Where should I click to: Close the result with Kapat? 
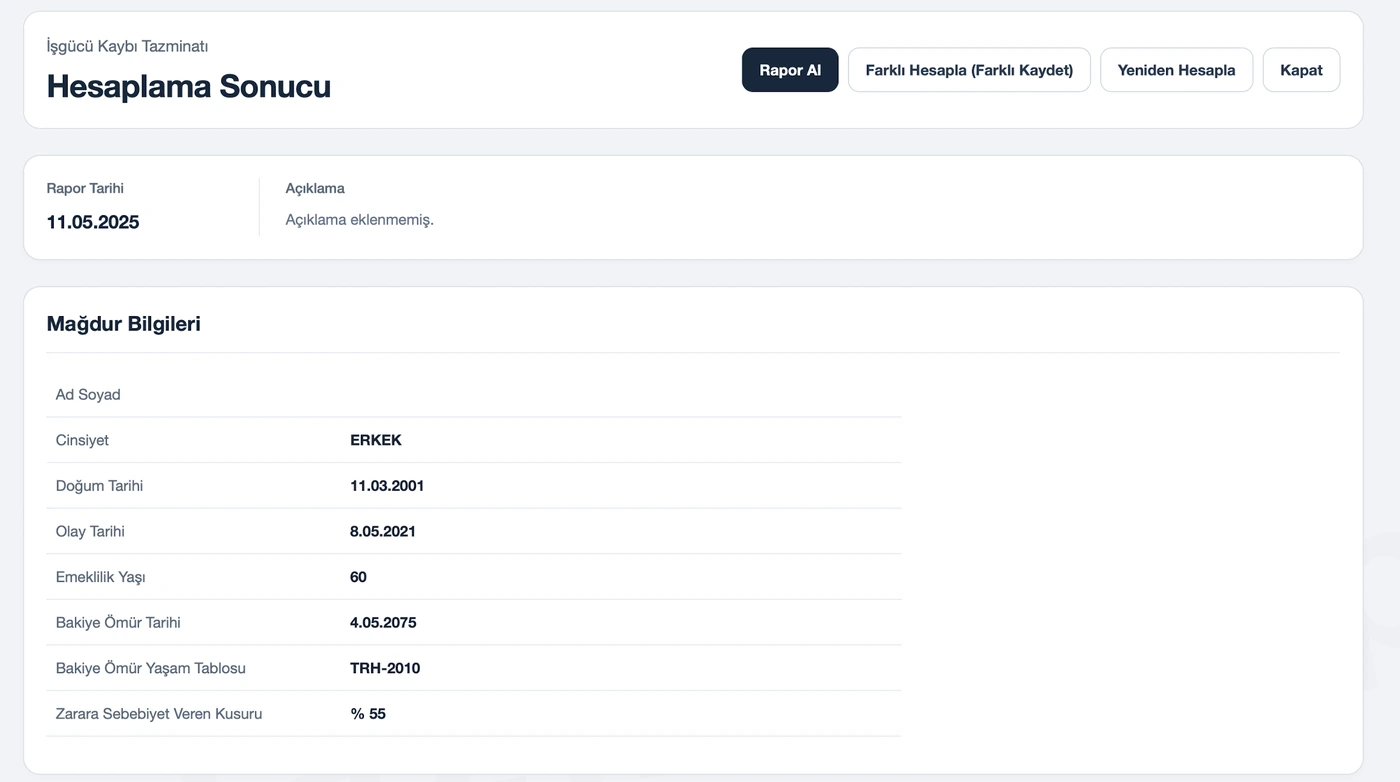1301,70
